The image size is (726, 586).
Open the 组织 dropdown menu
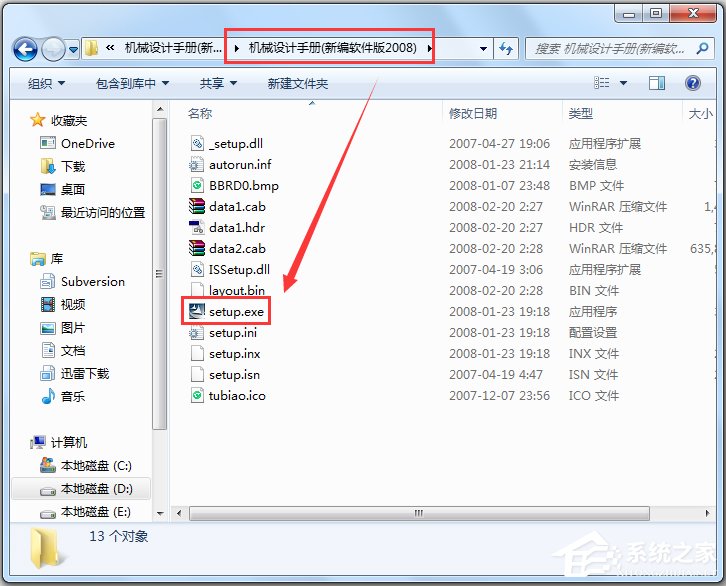[46, 84]
